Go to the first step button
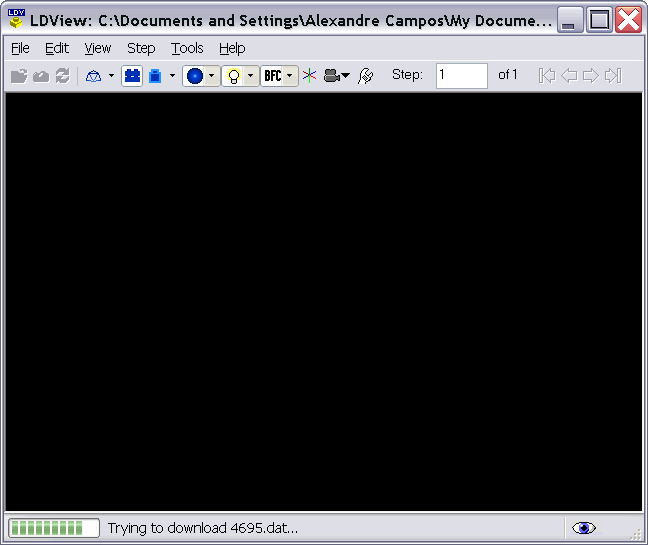 click(x=547, y=76)
